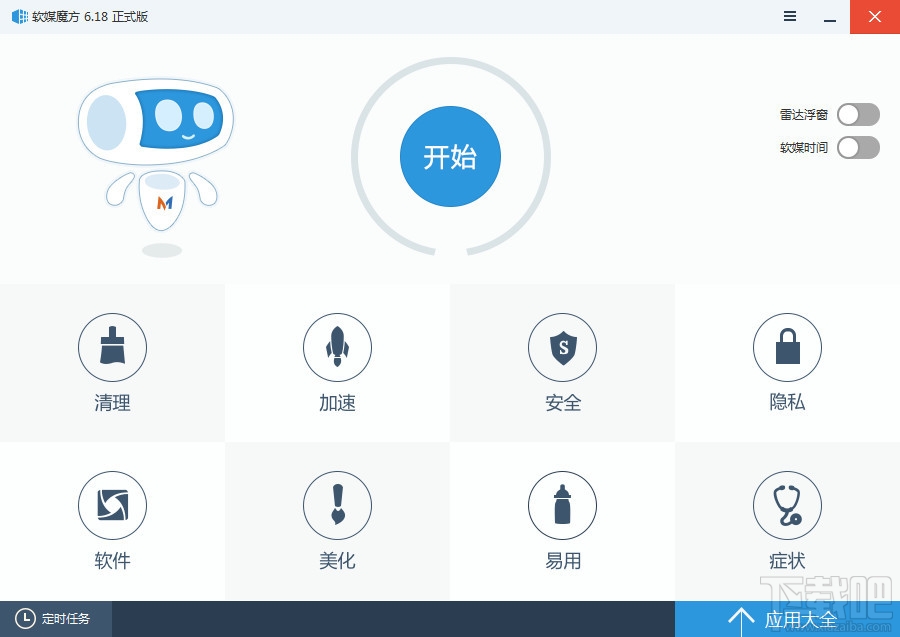Click the 软媒魔方 logo in title bar
This screenshot has height=637, width=900.
click(20, 17)
